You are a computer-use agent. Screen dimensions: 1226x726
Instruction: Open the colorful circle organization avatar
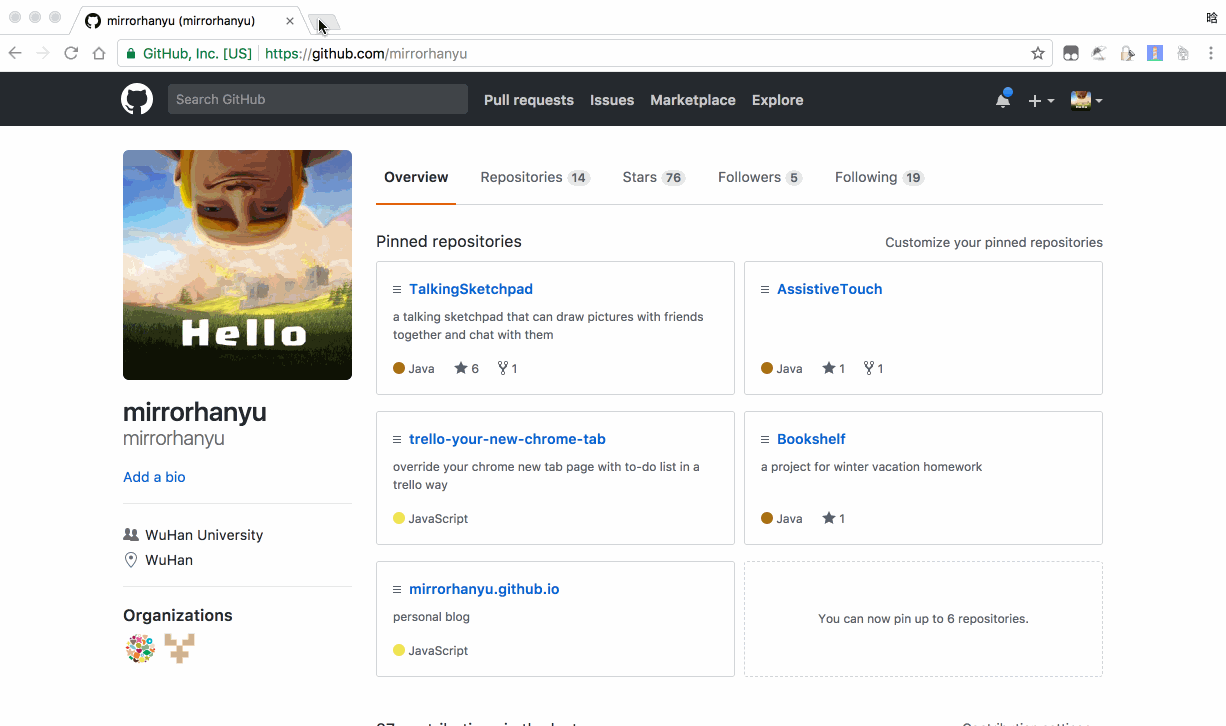pos(140,648)
